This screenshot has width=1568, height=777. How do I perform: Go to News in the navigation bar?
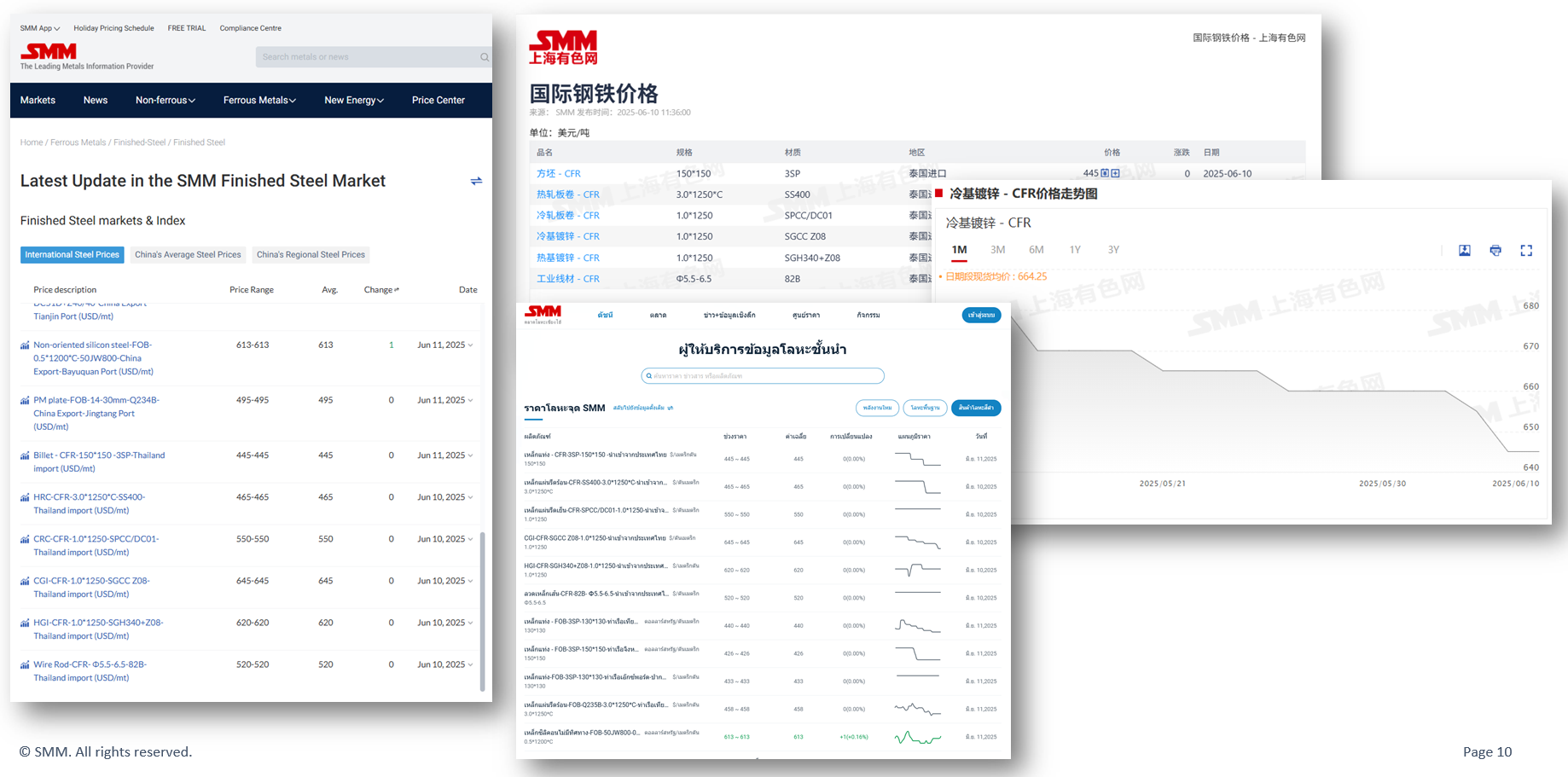[96, 100]
